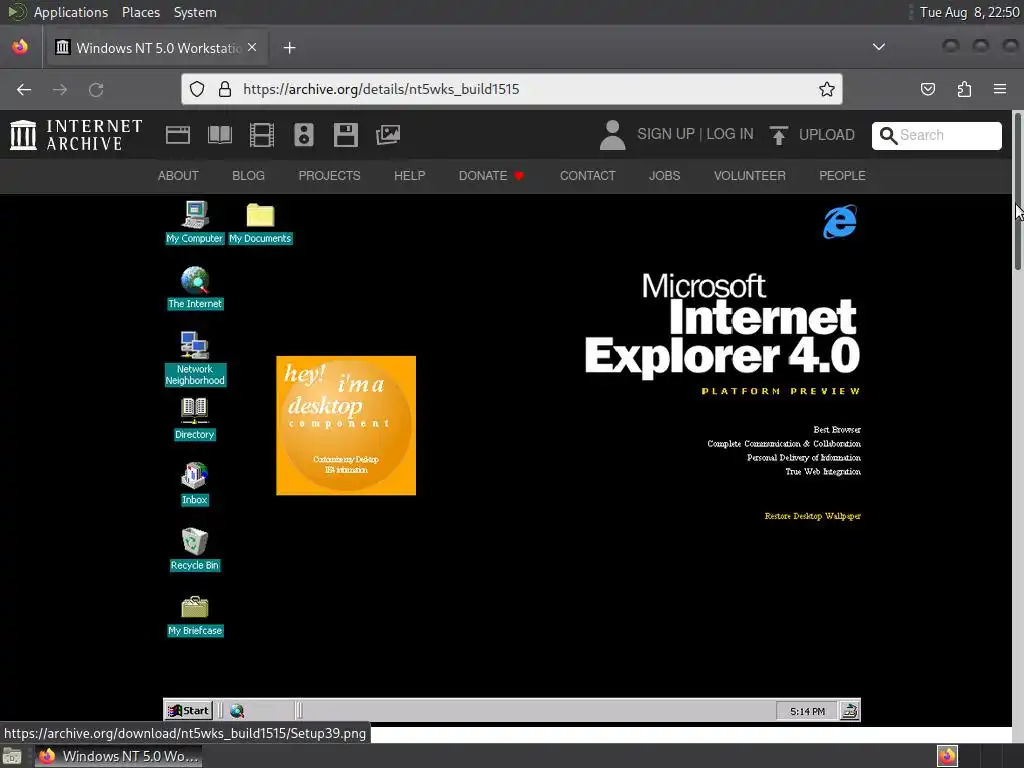
Task: Open the Firefox extensions puzzle icon
Action: pyautogui.click(x=964, y=89)
